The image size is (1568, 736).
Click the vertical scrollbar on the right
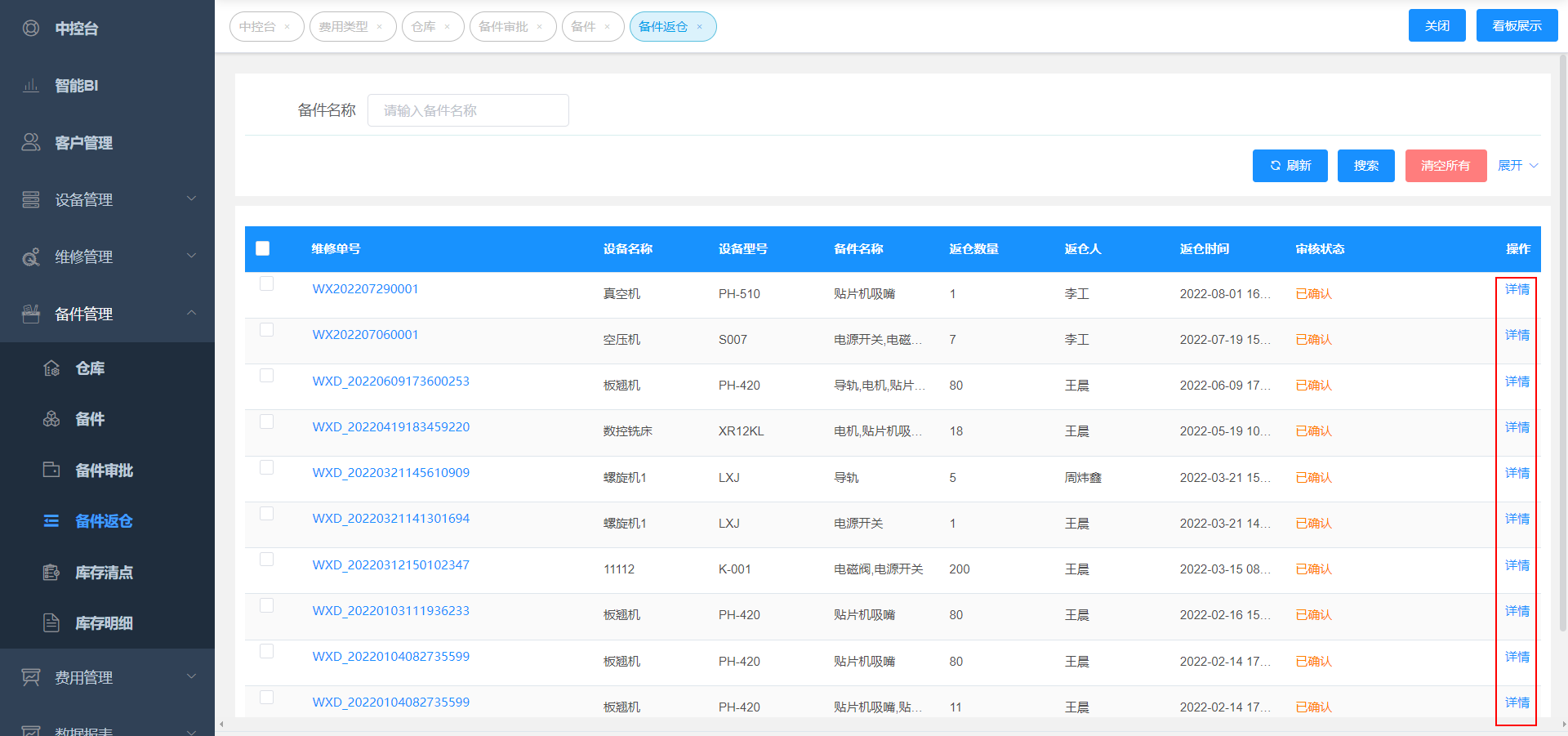1563,343
